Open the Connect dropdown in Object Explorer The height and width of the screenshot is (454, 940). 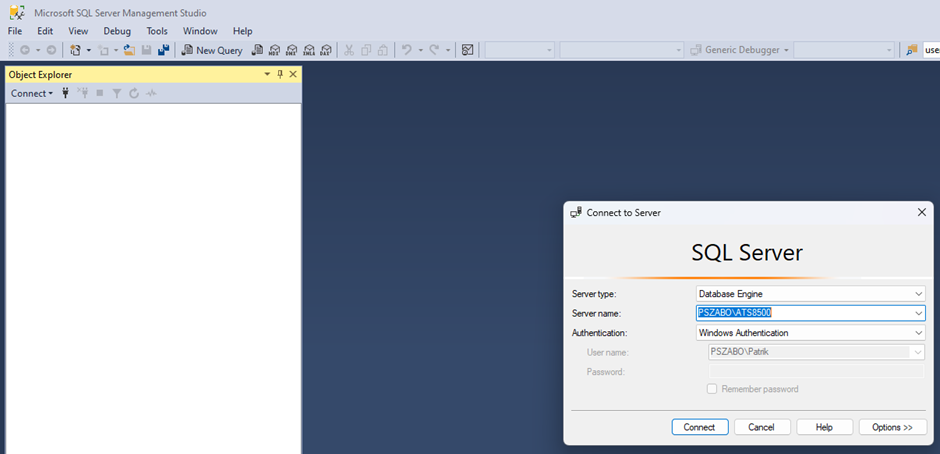click(x=32, y=93)
